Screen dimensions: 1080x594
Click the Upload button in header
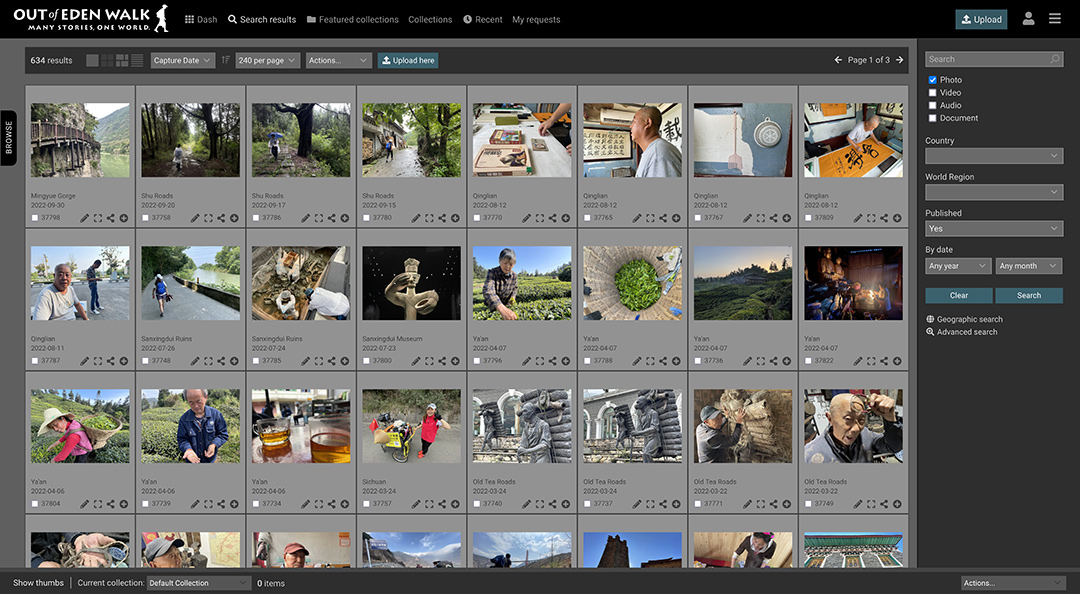[x=981, y=19]
